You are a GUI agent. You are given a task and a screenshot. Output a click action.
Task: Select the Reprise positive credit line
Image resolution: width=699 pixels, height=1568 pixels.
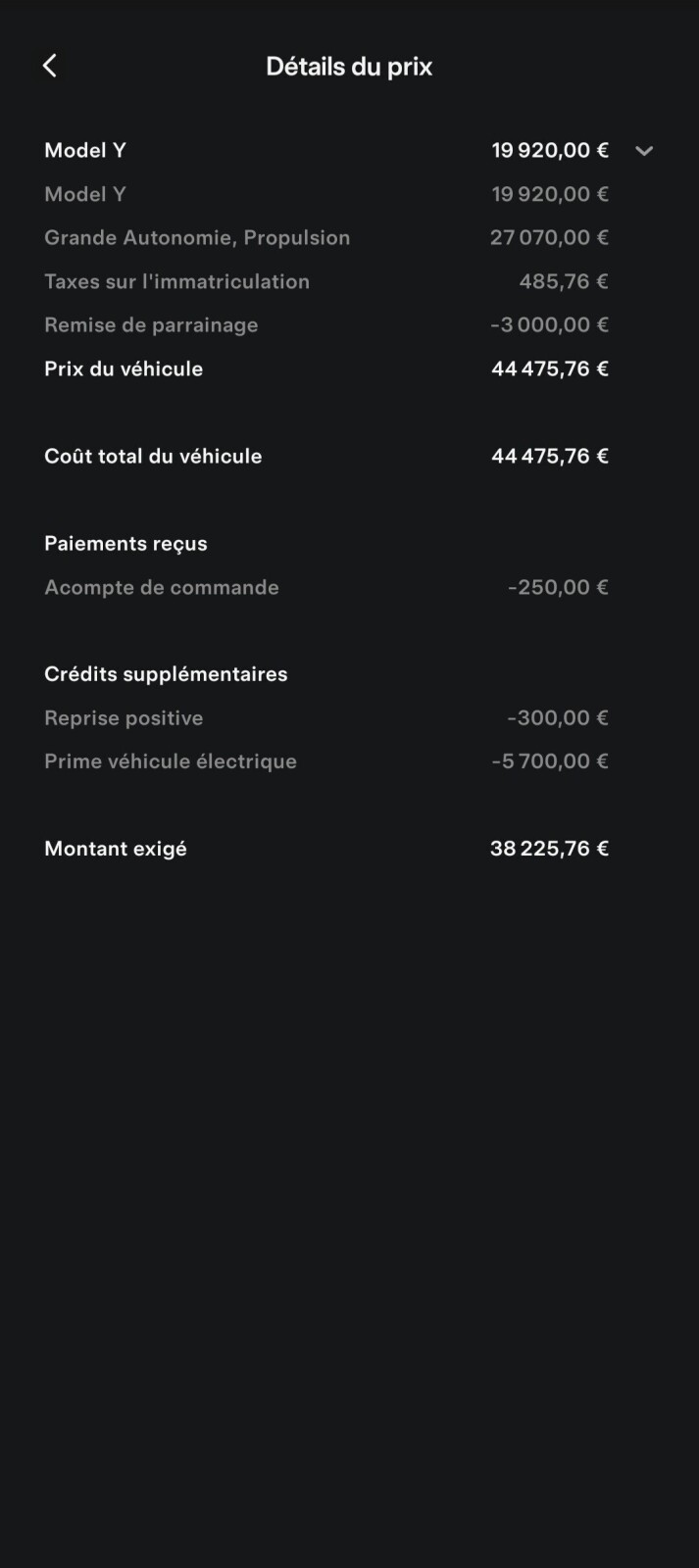pos(326,717)
